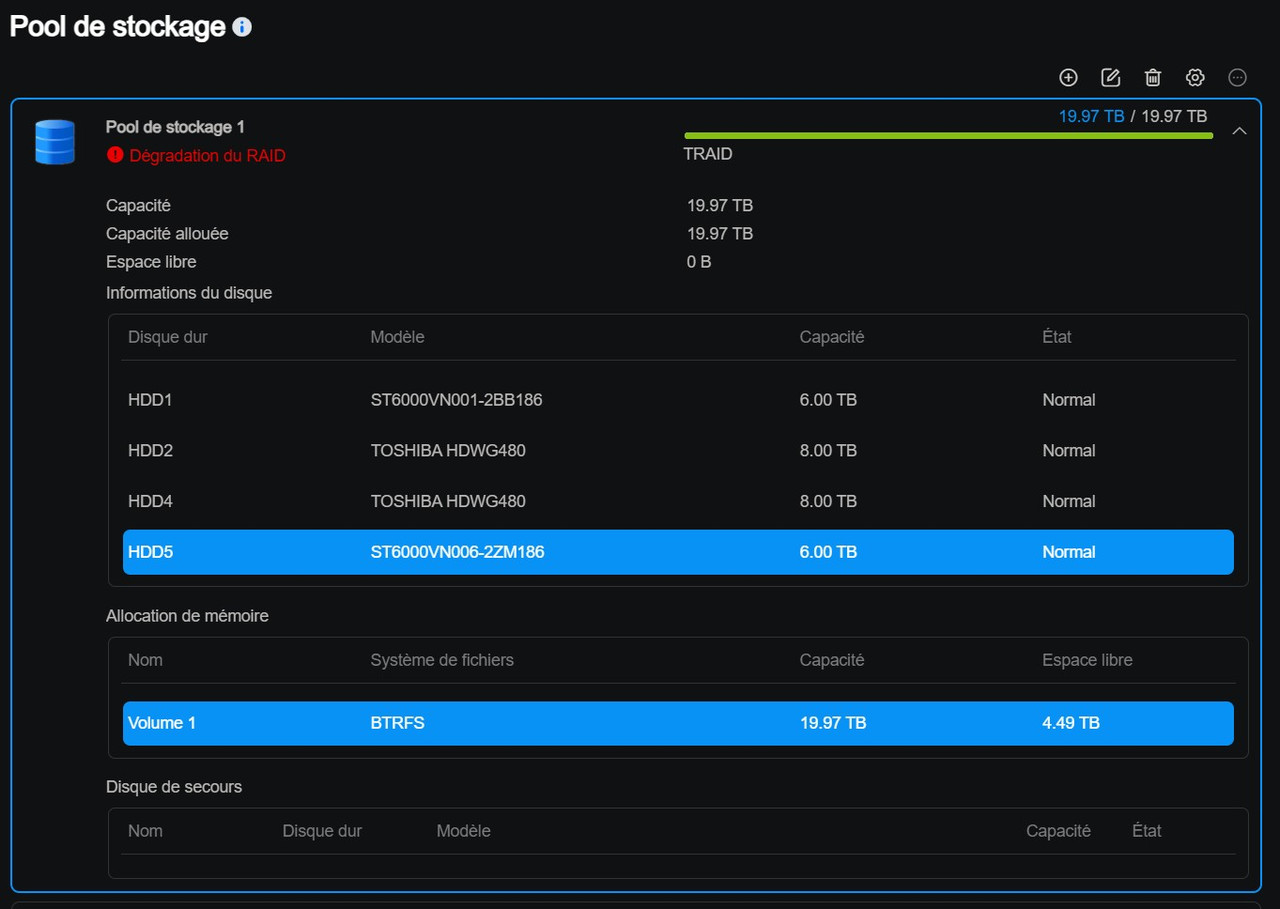Click the 4.49 TB free space value
The height and width of the screenshot is (909, 1280).
(x=1071, y=723)
